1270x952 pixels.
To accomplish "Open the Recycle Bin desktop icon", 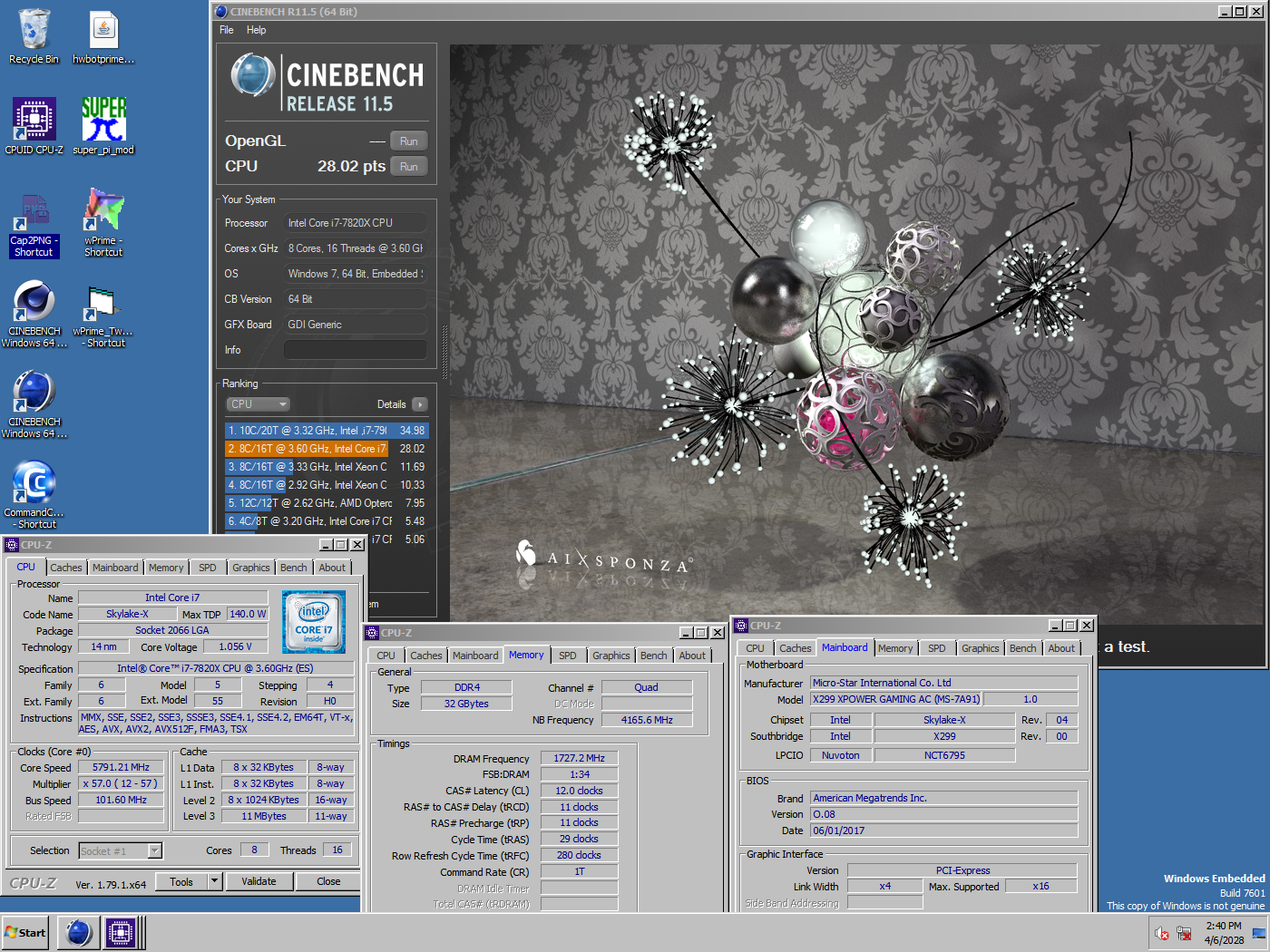I will (x=34, y=36).
